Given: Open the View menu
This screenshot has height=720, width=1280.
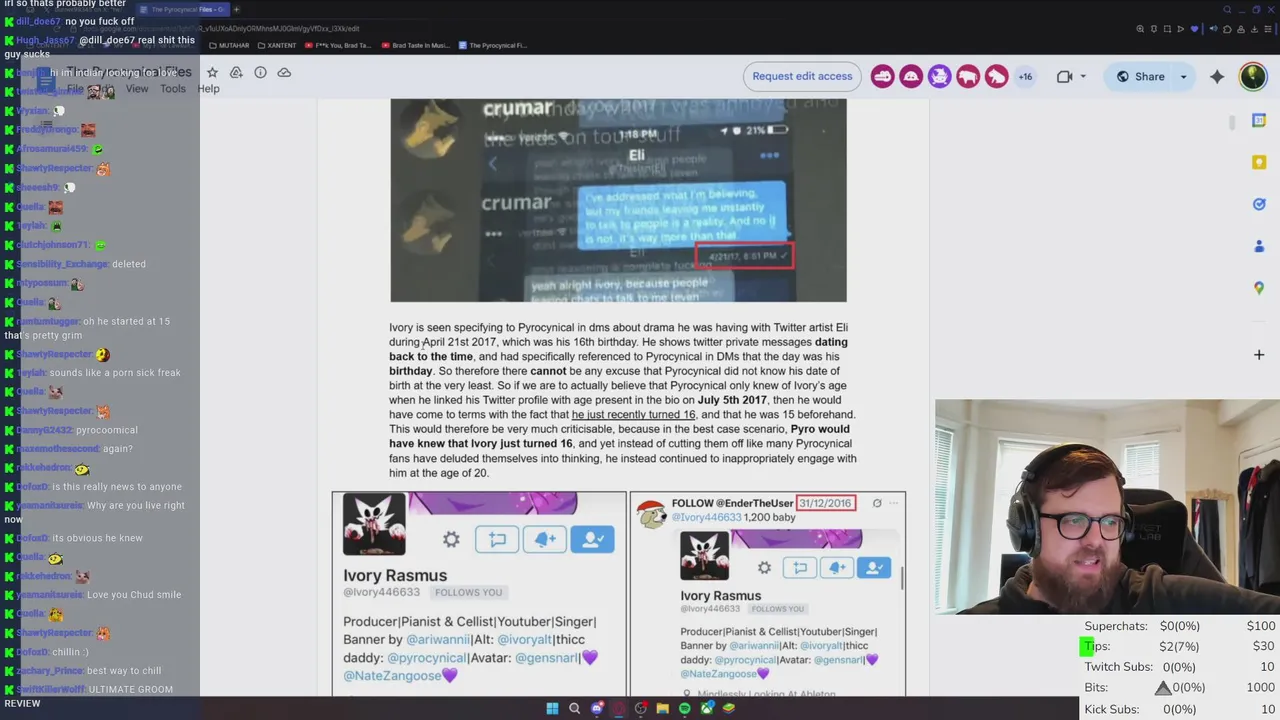Looking at the screenshot, I should click(x=137, y=89).
